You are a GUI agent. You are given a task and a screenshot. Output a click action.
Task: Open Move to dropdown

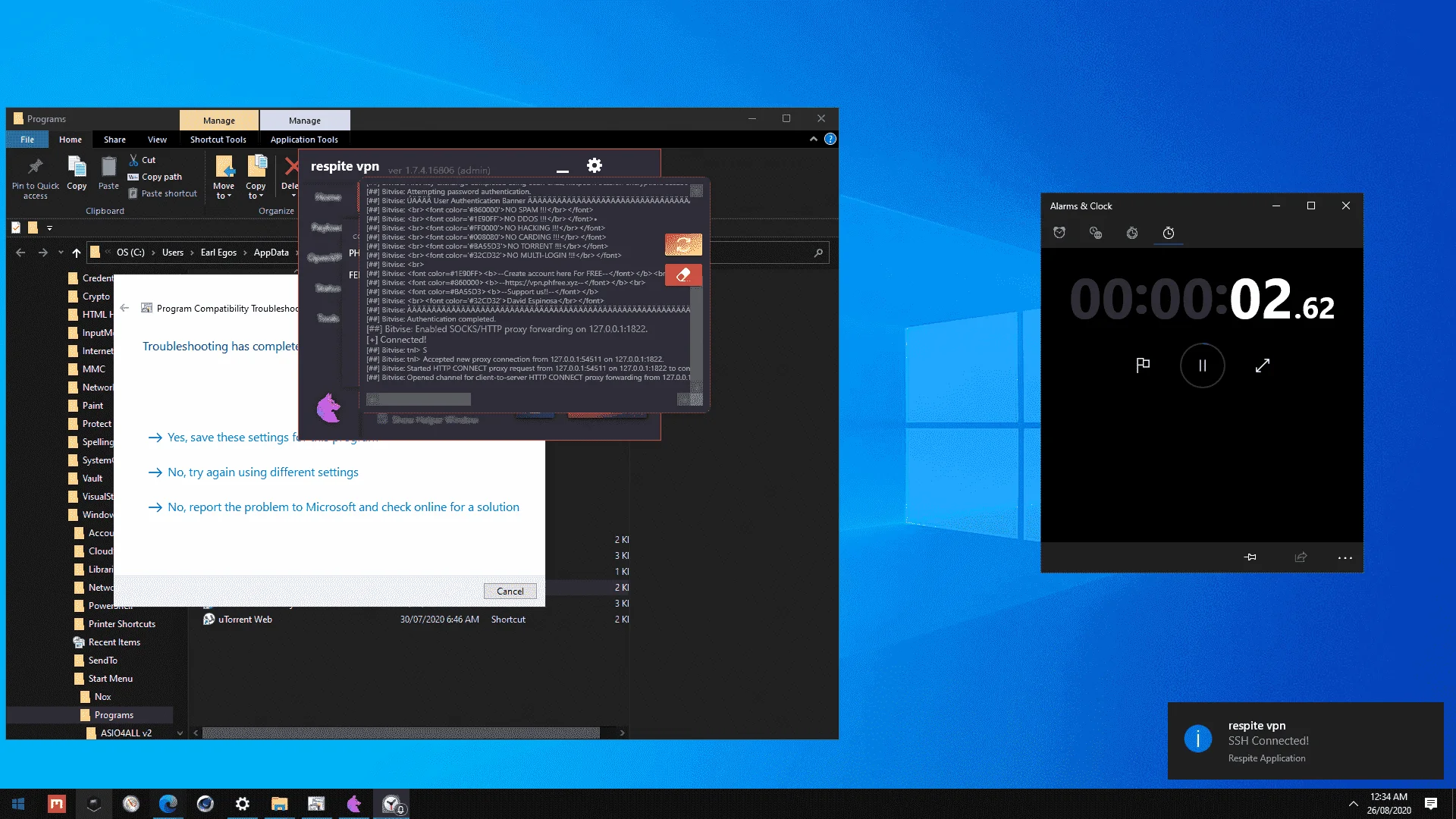(x=224, y=176)
